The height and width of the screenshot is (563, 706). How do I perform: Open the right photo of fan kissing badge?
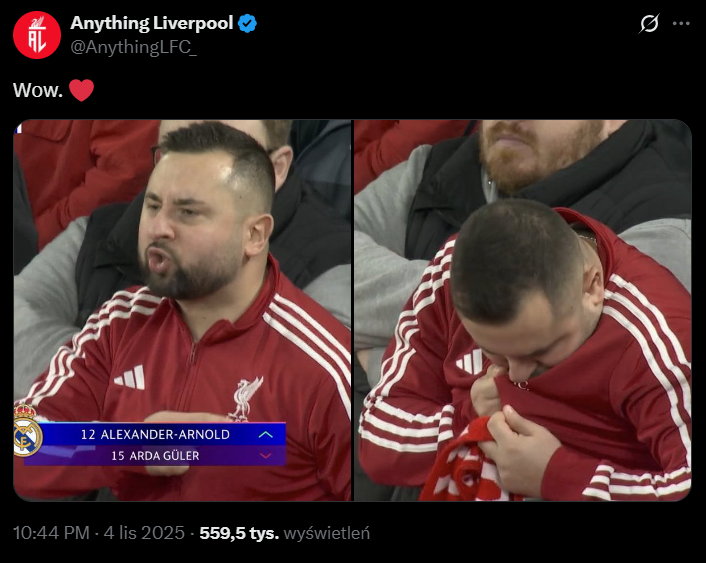[523, 310]
